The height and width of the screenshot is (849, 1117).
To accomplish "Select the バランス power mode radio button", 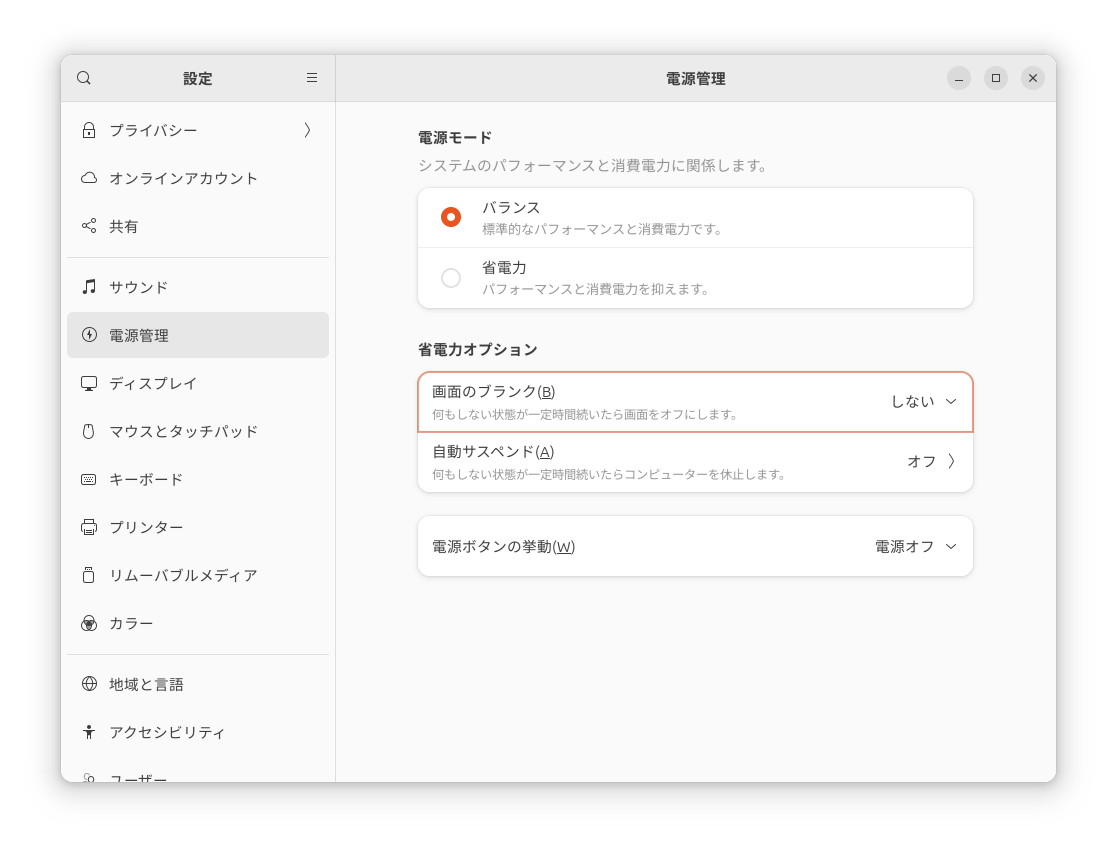I will pyautogui.click(x=451, y=217).
